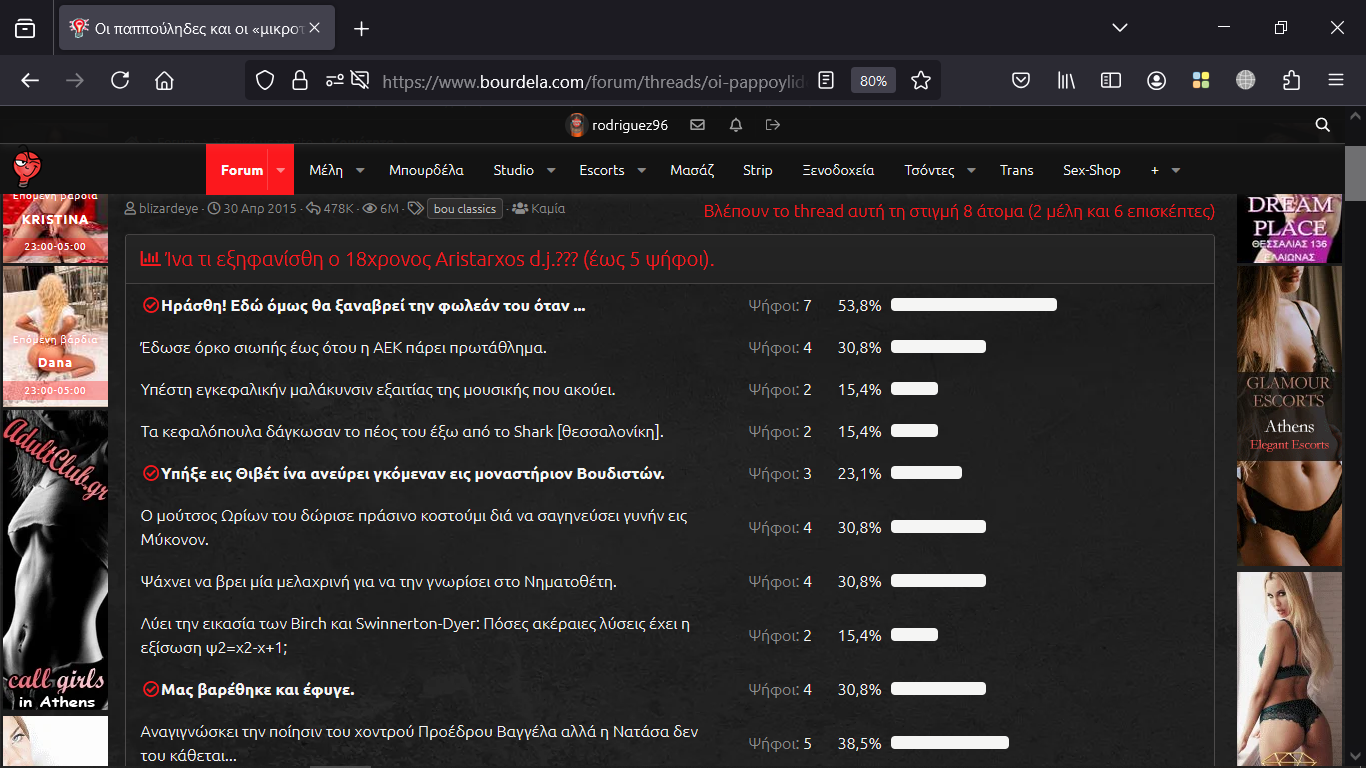Open tracking protection shield panel
Screen dimensions: 1366x768
pyautogui.click(x=265, y=80)
